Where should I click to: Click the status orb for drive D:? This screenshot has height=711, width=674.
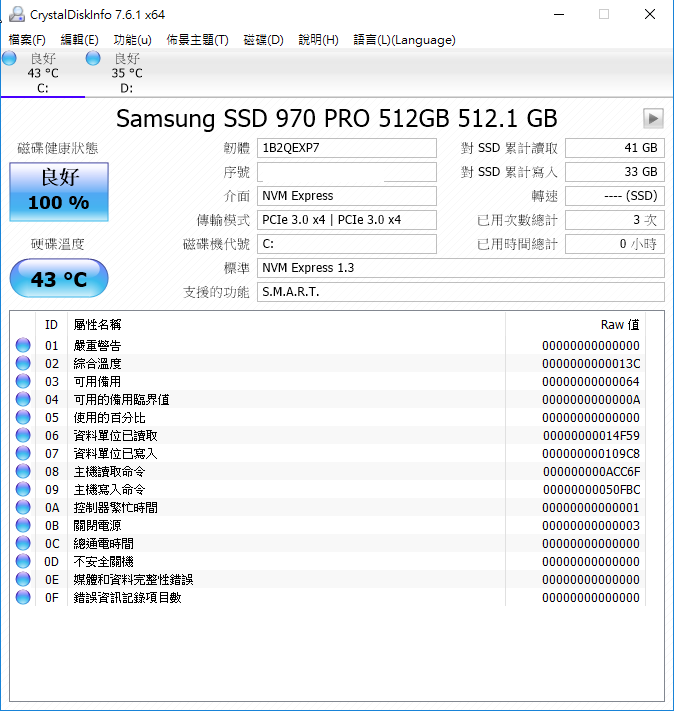(94, 59)
